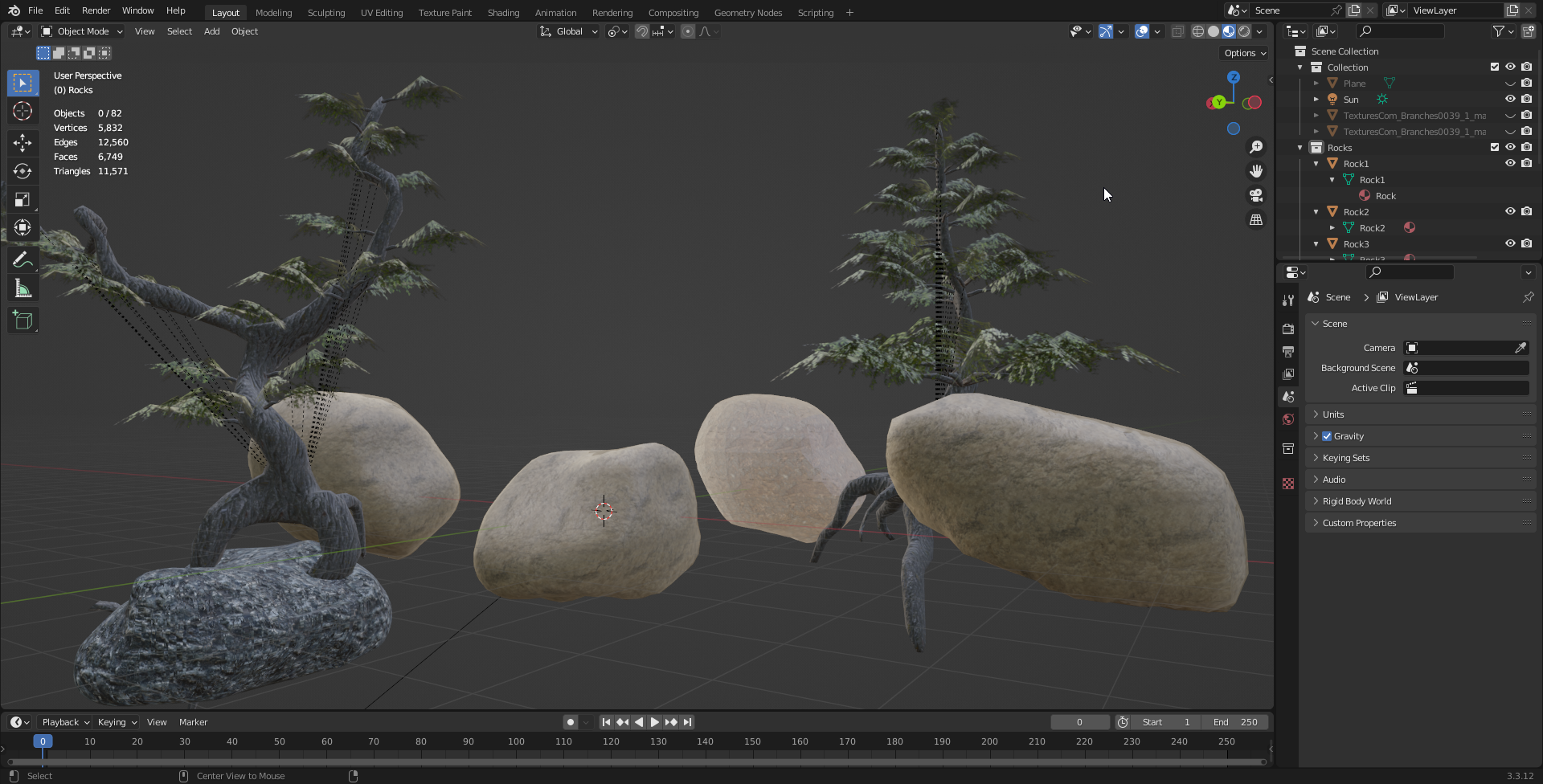Open the outliner filter dropdown
Viewport: 1543px width, 784px height.
click(1503, 31)
